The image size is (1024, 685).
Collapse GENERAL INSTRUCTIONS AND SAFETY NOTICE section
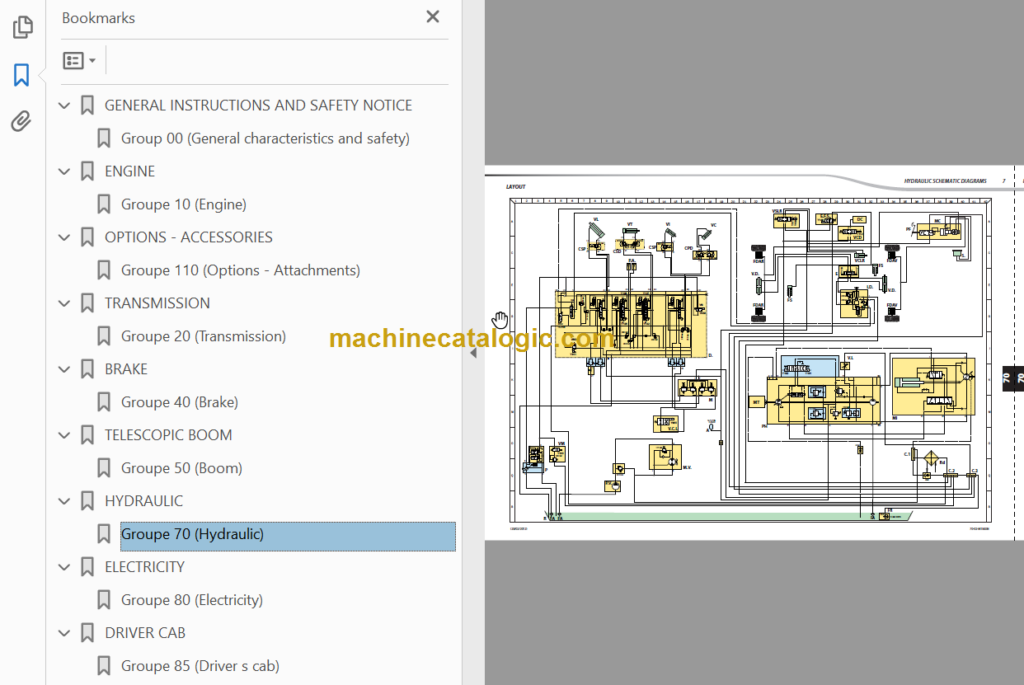(x=64, y=105)
